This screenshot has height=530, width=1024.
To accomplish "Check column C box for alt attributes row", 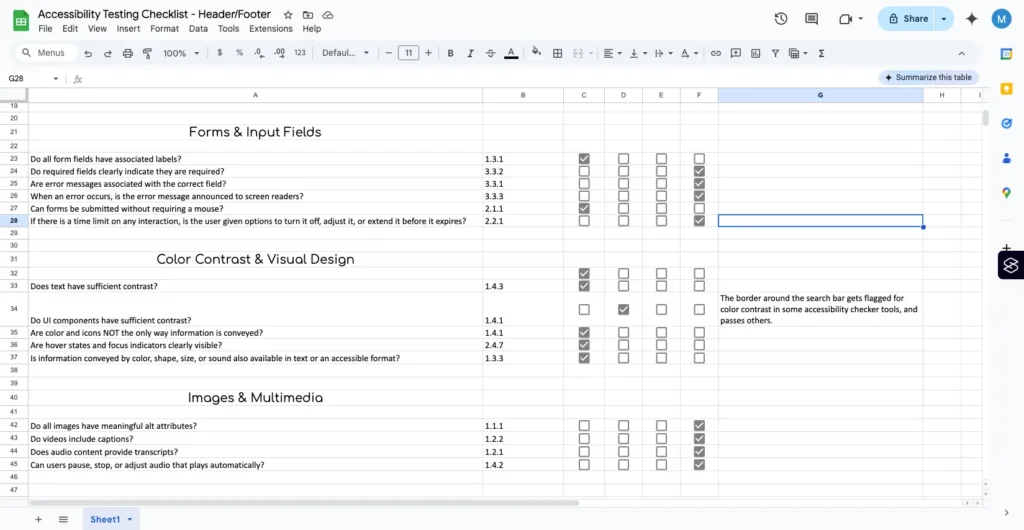I will 584,426.
